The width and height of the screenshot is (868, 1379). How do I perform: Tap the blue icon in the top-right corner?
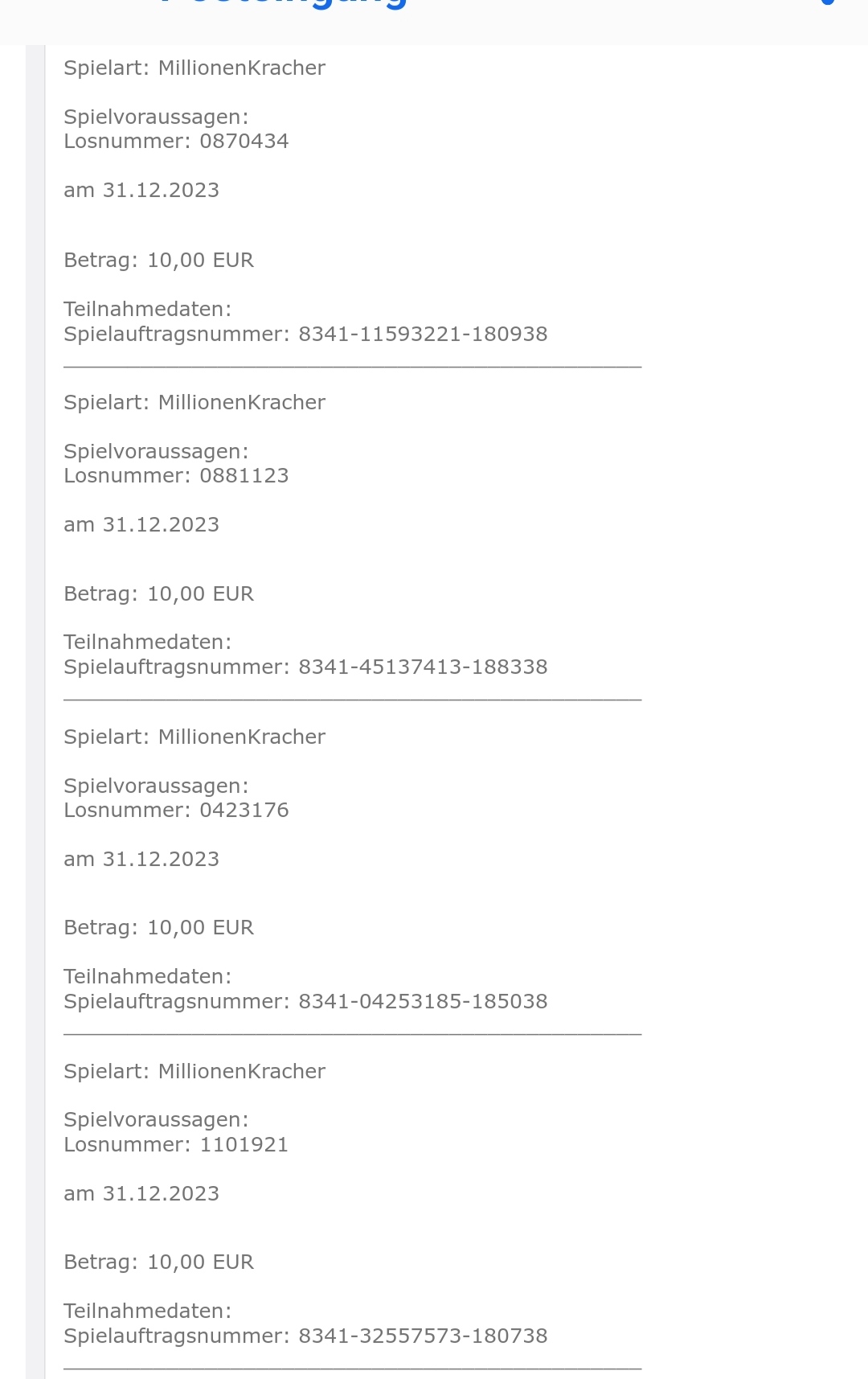click(828, 2)
